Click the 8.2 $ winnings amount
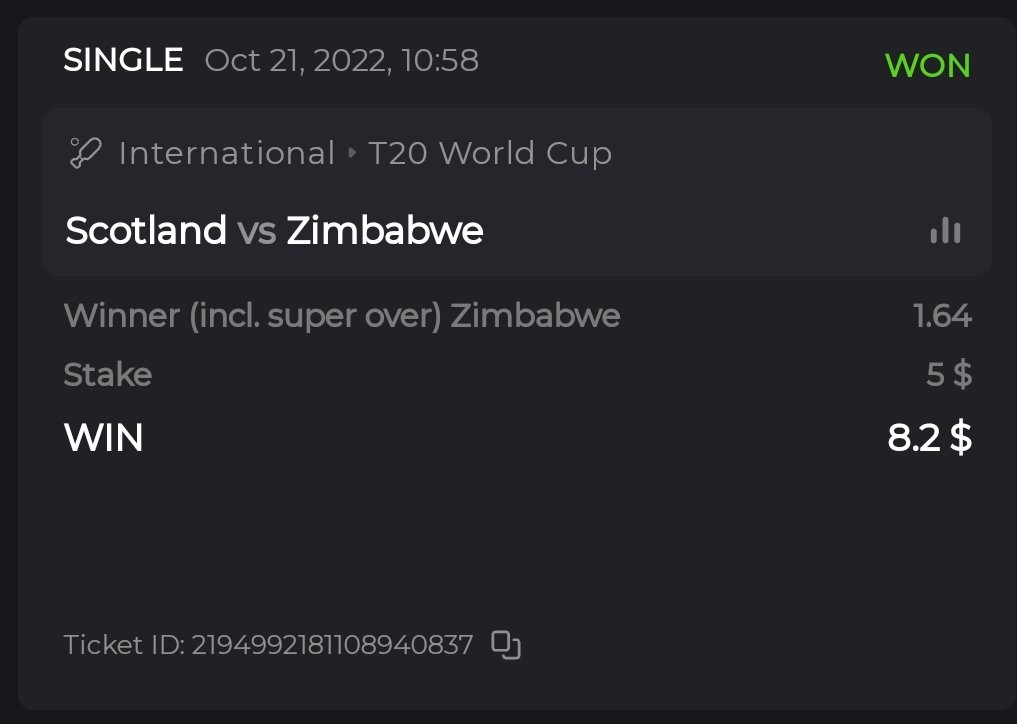This screenshot has height=724, width=1017. click(x=929, y=438)
